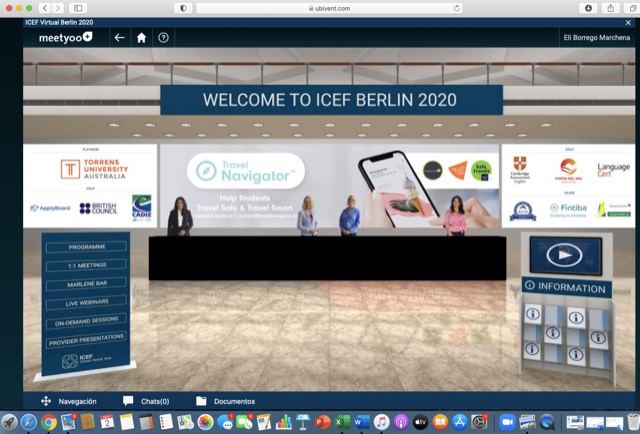Click the Documentos folder icon
The image size is (640, 434).
click(201, 401)
